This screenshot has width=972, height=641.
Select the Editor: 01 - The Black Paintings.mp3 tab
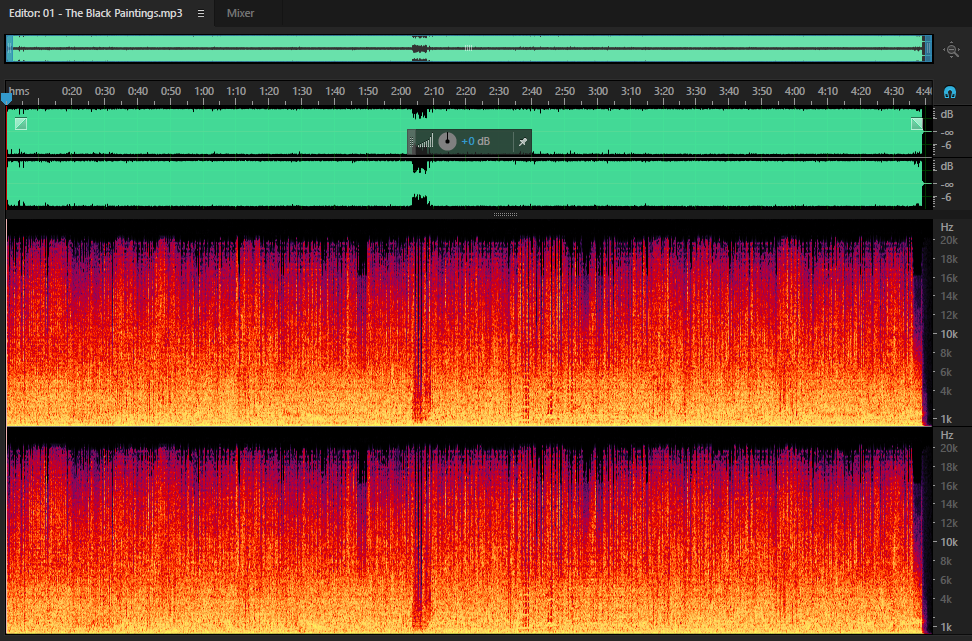95,13
